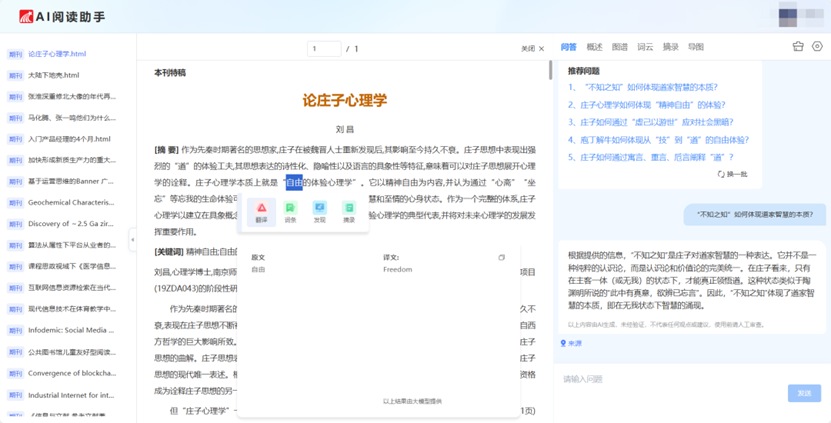Open file 现代信息技术在体育教学中...
This screenshot has width=831, height=423.
(x=72, y=309)
